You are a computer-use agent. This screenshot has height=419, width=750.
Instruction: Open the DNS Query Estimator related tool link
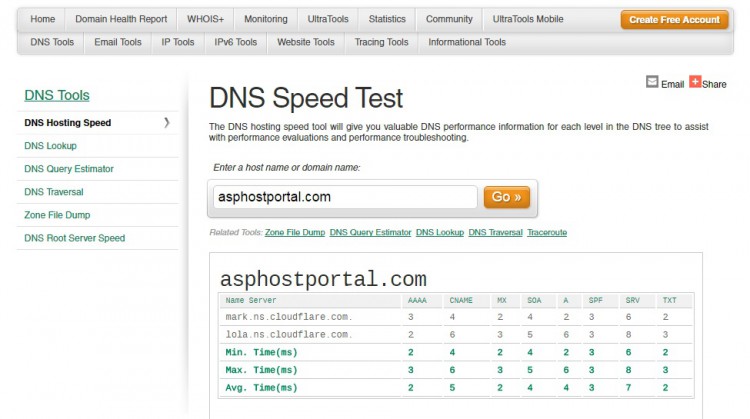[370, 232]
